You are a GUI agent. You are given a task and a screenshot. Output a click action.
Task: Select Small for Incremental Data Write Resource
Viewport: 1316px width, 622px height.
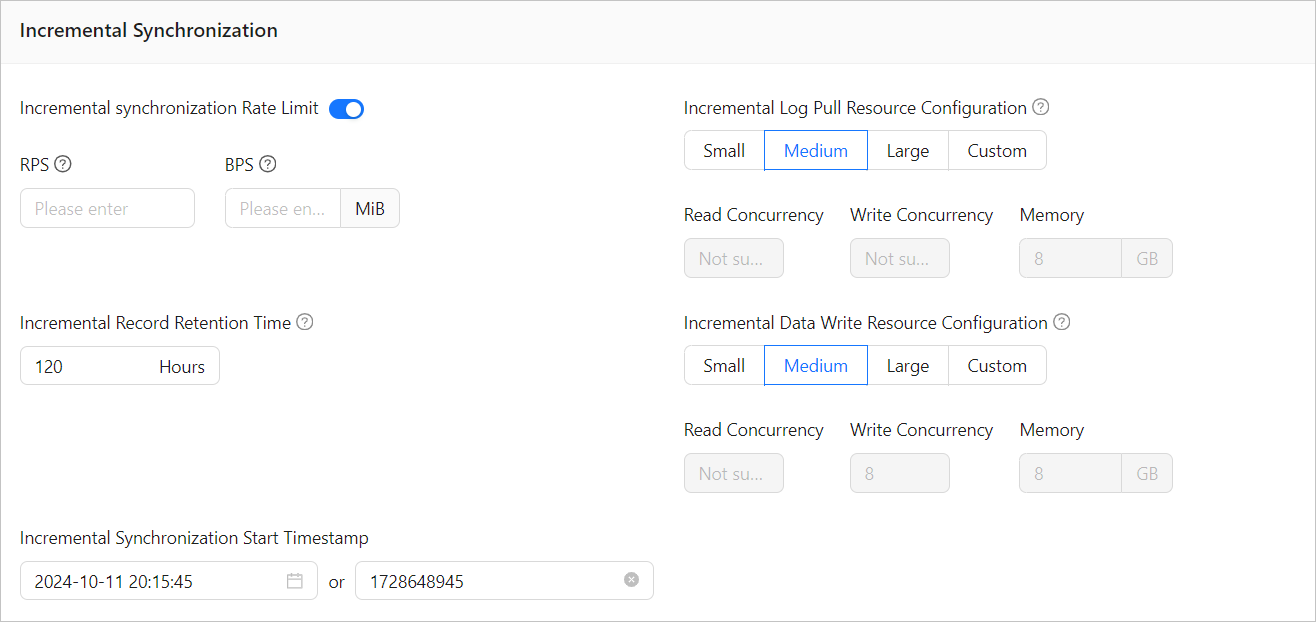[724, 366]
